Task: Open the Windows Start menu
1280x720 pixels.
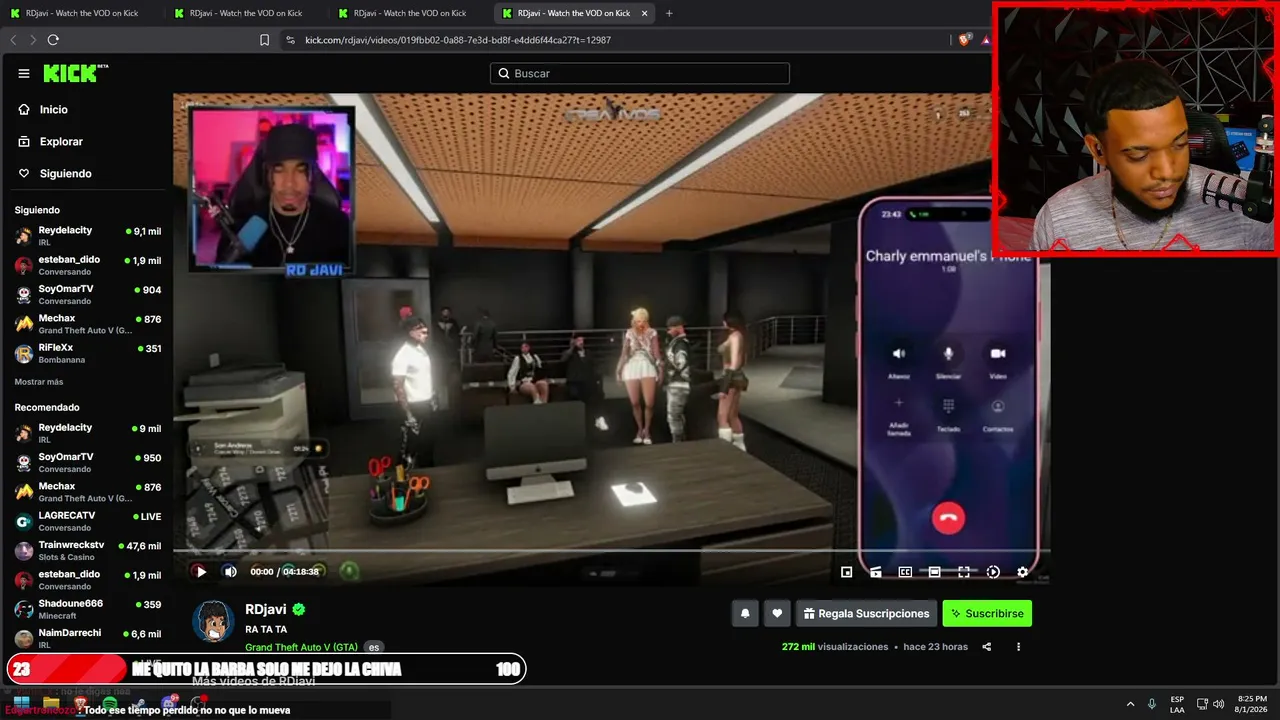Action: tap(21, 704)
